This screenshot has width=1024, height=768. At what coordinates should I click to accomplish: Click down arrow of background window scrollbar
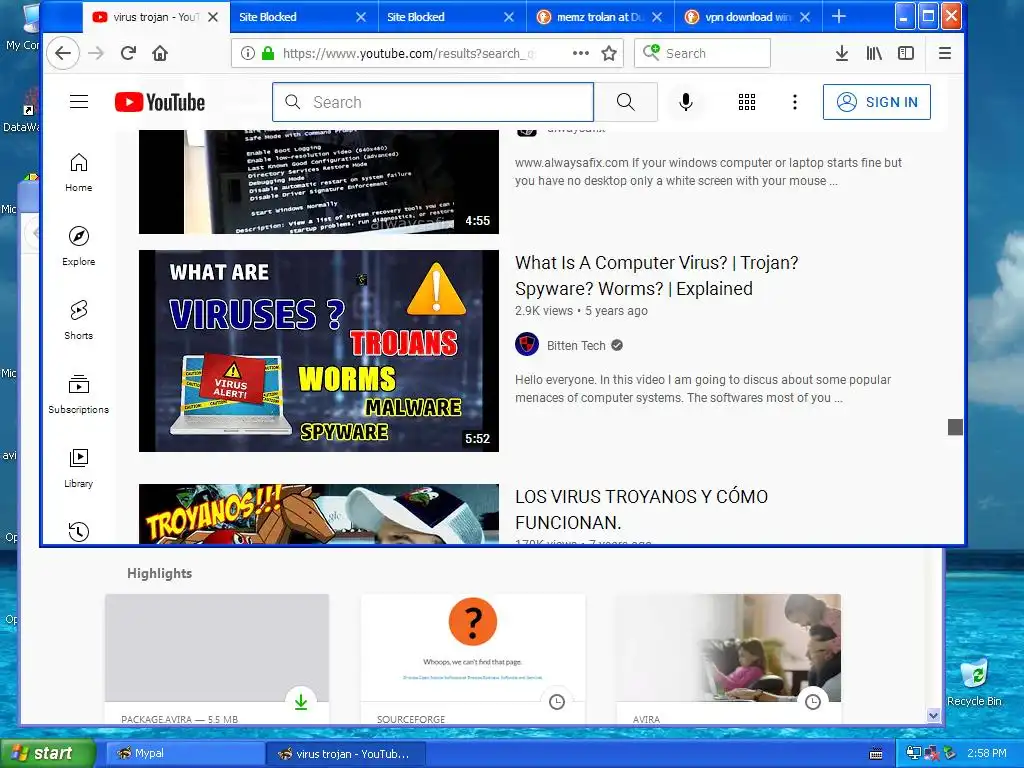(933, 715)
